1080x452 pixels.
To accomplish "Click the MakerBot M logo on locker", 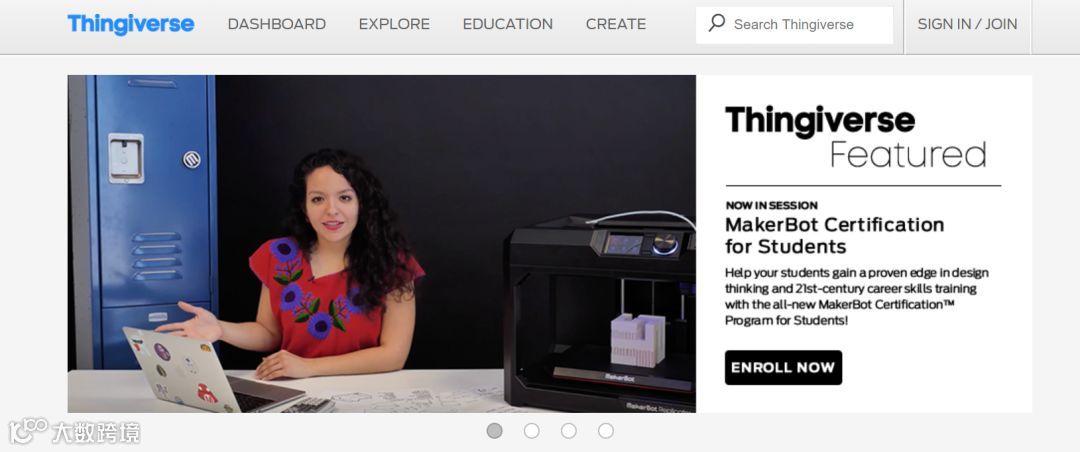I will coord(191,159).
